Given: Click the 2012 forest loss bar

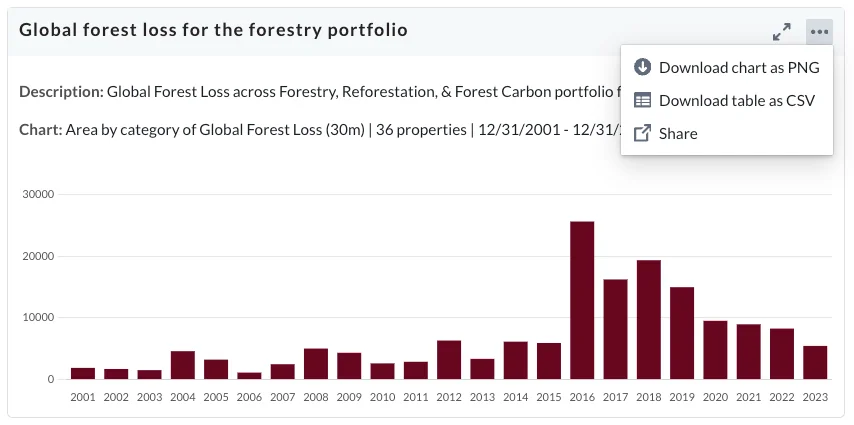Looking at the screenshot, I should click(x=449, y=360).
